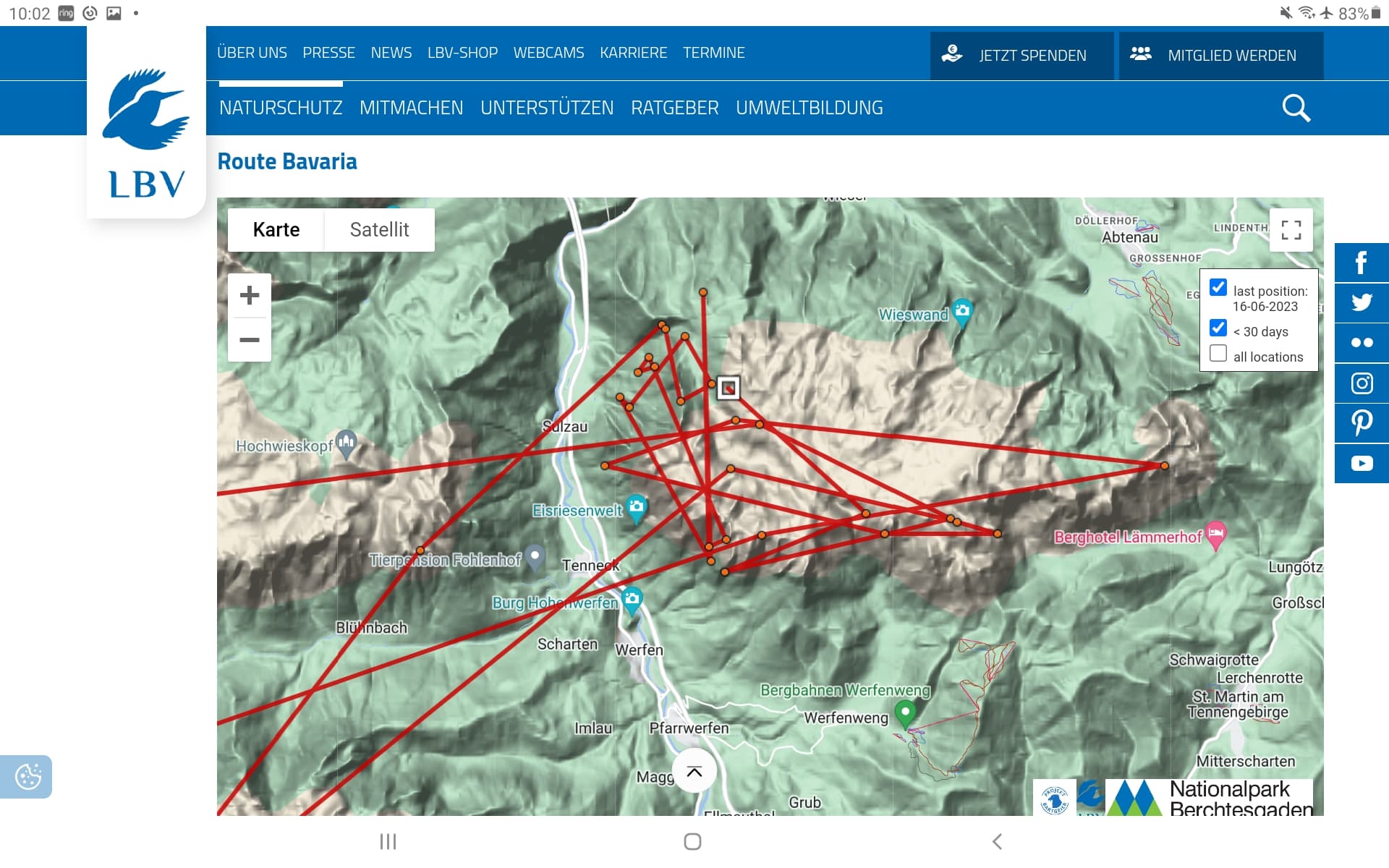This screenshot has height=868, width=1389.
Task: Zoom in on the map
Action: click(250, 295)
